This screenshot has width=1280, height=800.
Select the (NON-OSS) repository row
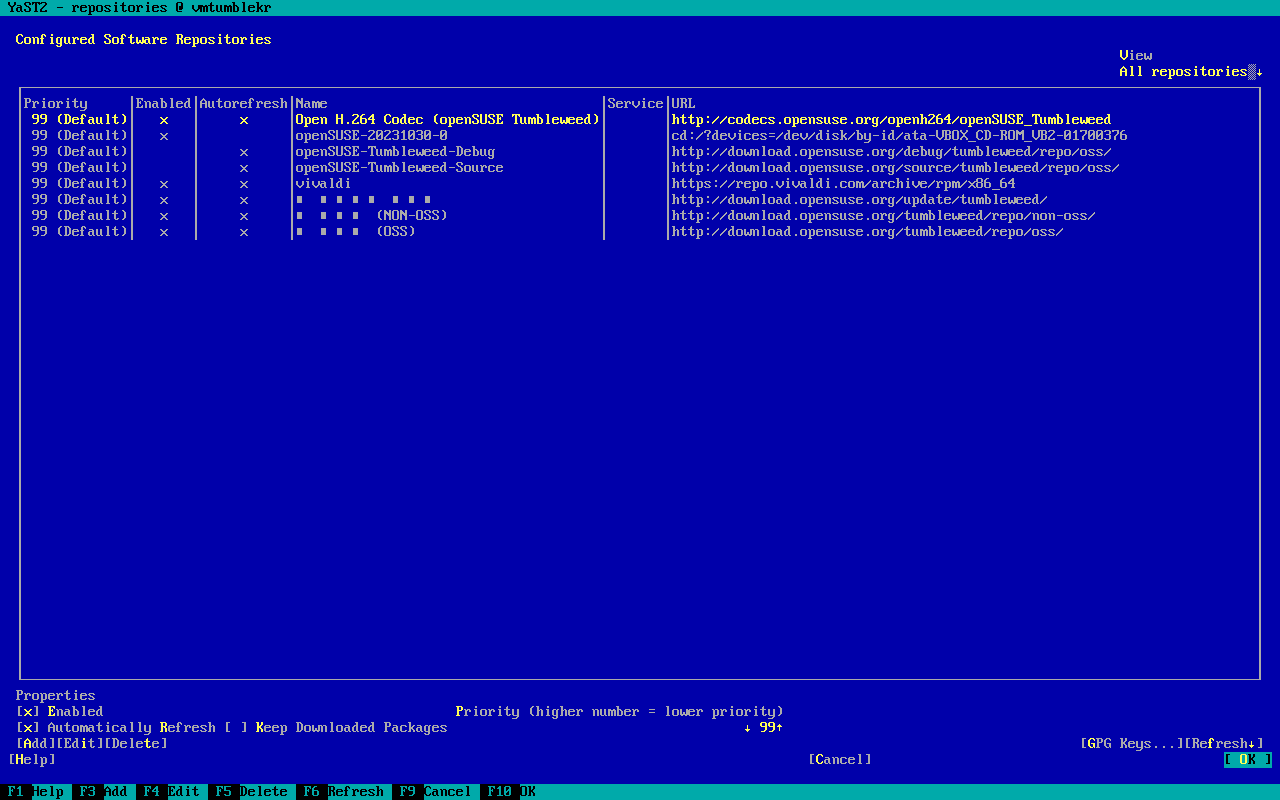640,216
